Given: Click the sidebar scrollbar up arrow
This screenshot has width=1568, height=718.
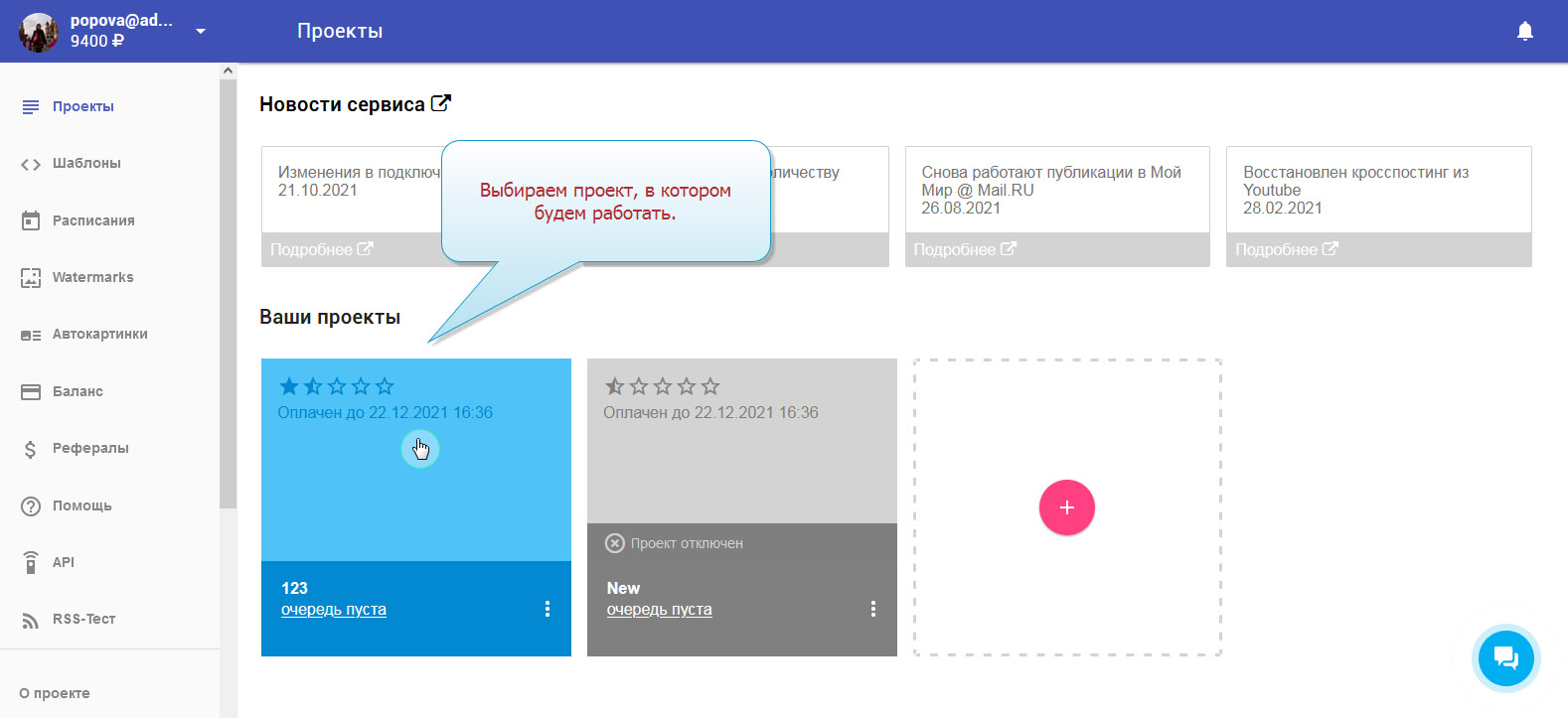Looking at the screenshot, I should (228, 72).
